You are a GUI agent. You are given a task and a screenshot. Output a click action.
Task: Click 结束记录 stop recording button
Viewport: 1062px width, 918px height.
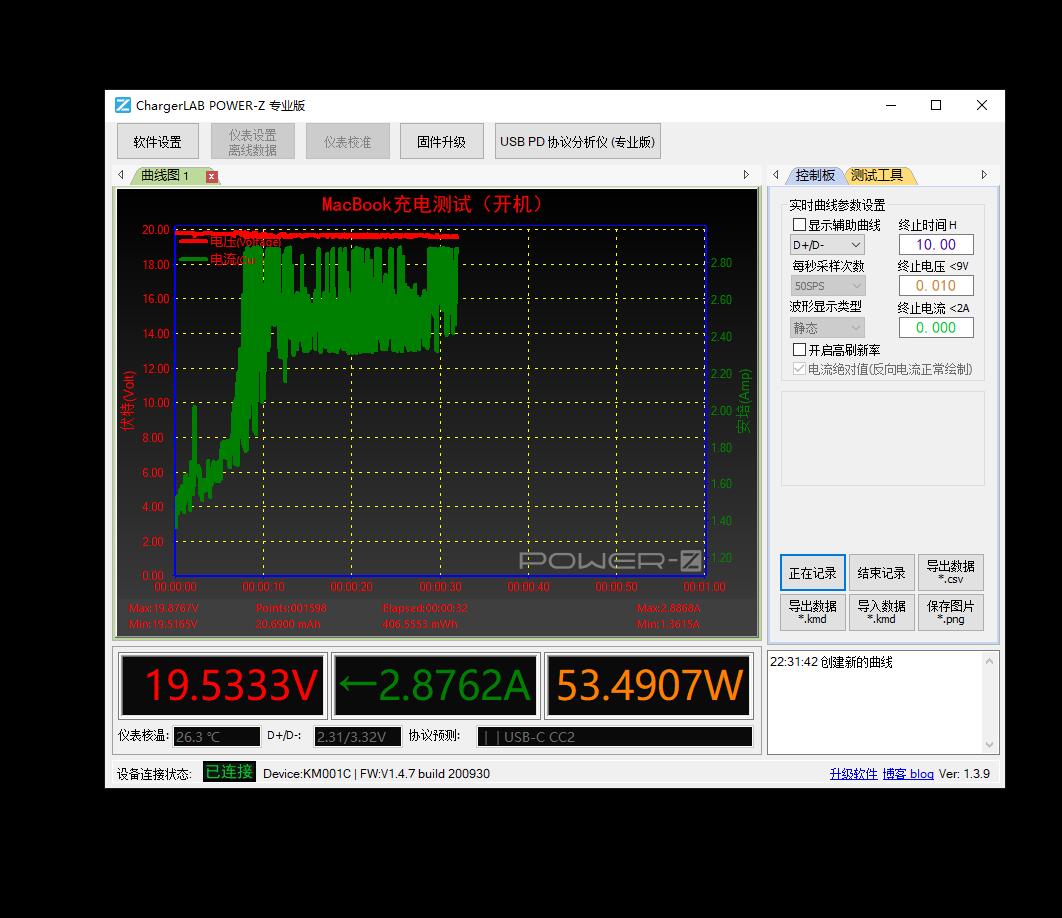[881, 573]
